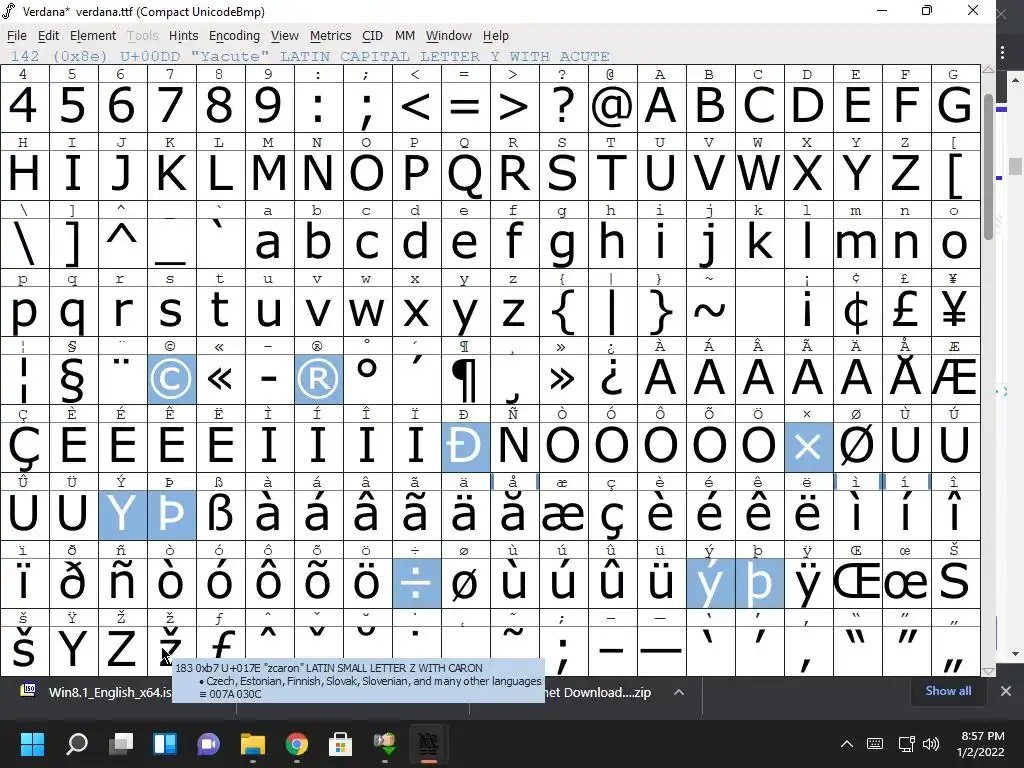Show hidden system tray icons

tap(846, 743)
